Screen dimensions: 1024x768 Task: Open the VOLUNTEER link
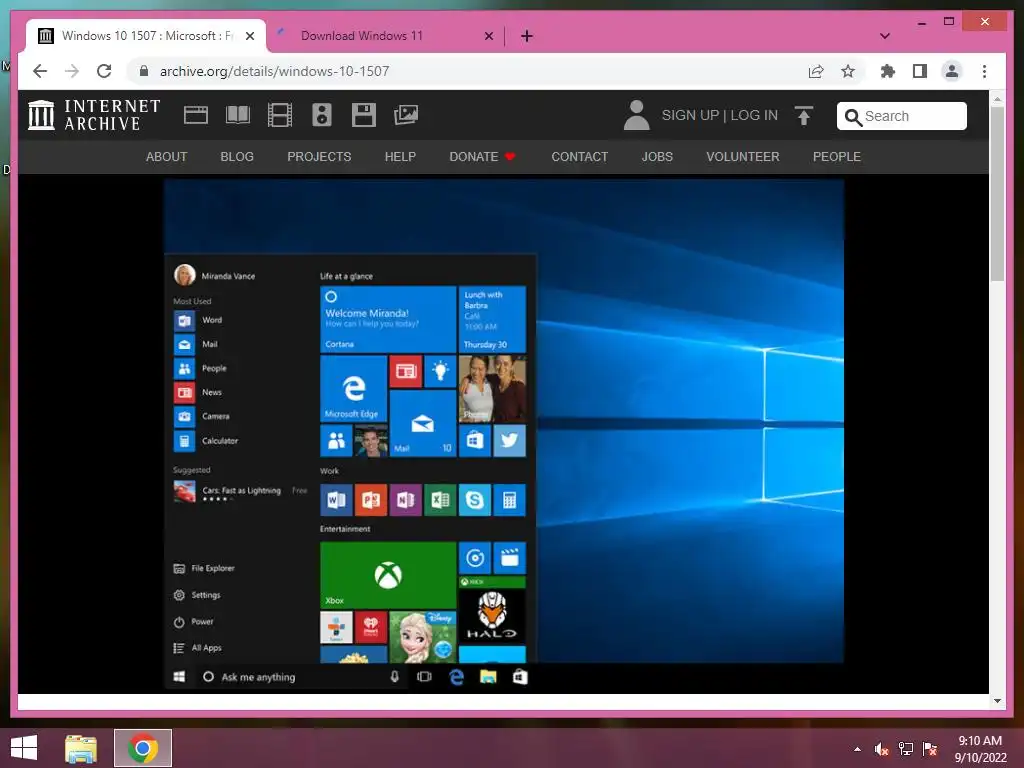(x=743, y=157)
